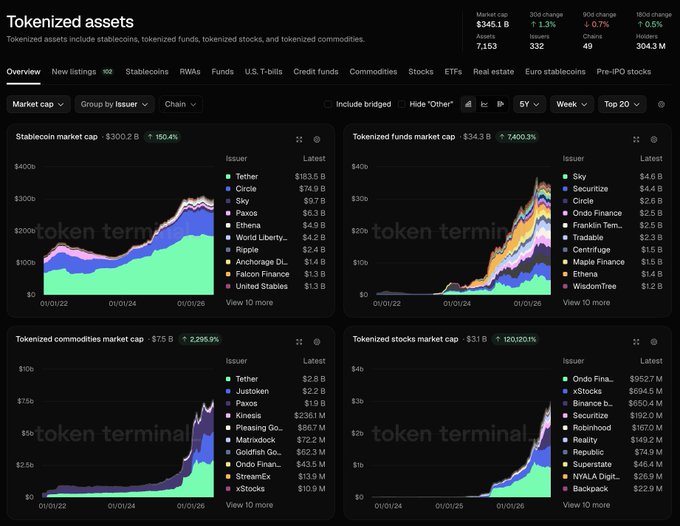Select the line chart view icon
The width and height of the screenshot is (680, 526).
coord(484,104)
